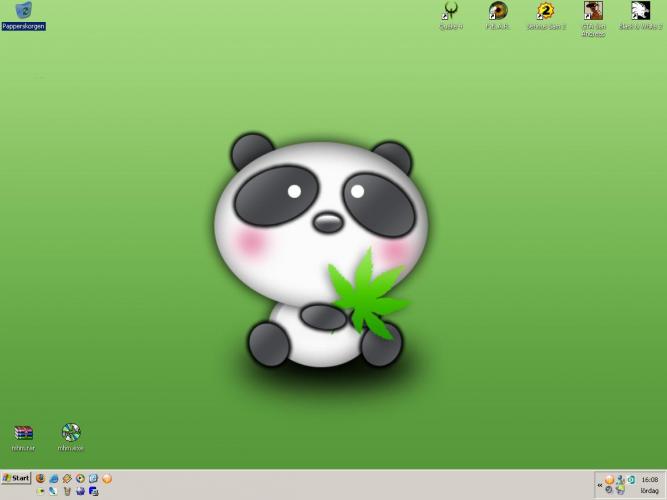The image size is (667, 500).
Task: Launch Internet Explorer from quick launch
Action: (x=94, y=478)
